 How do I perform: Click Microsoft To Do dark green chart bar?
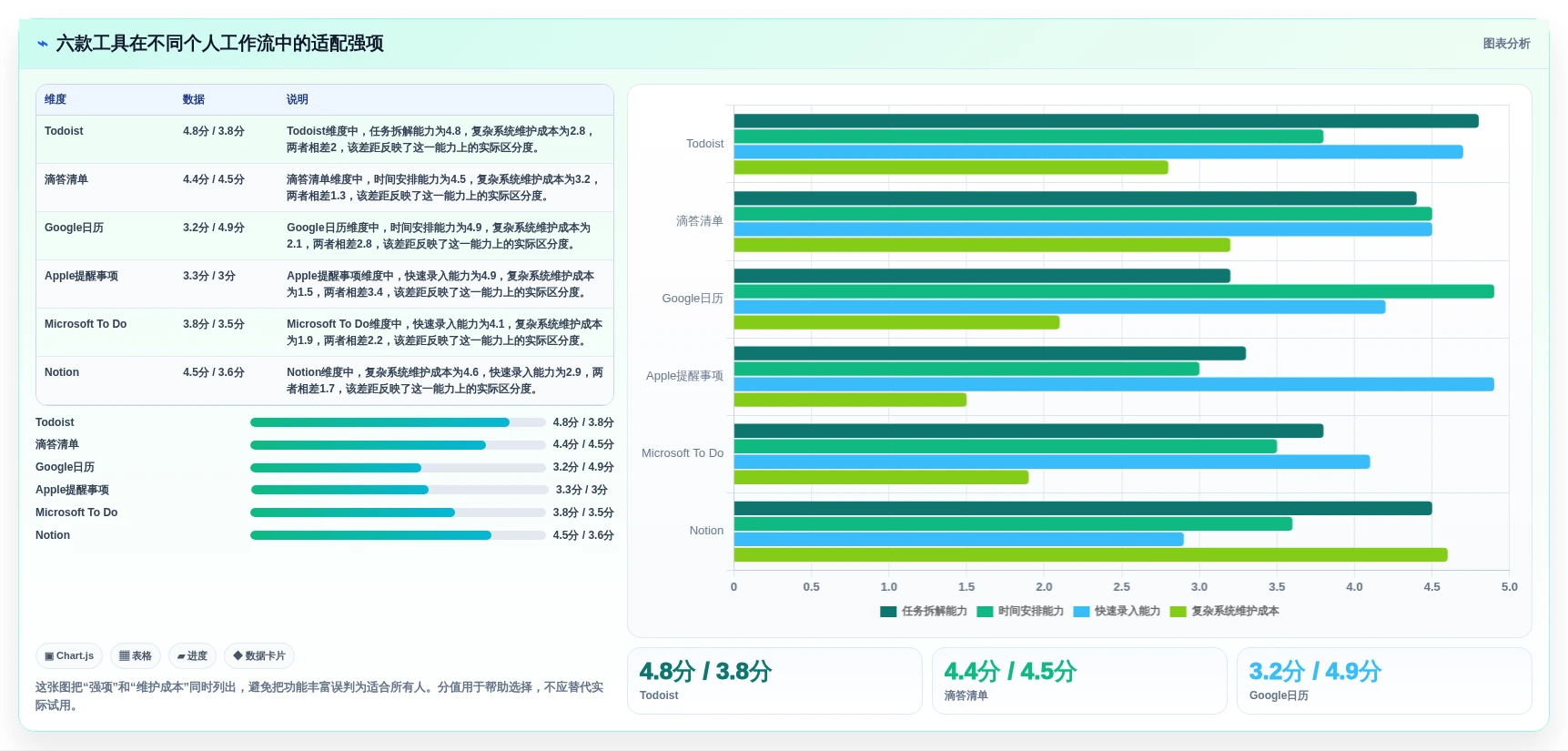tap(1029, 431)
